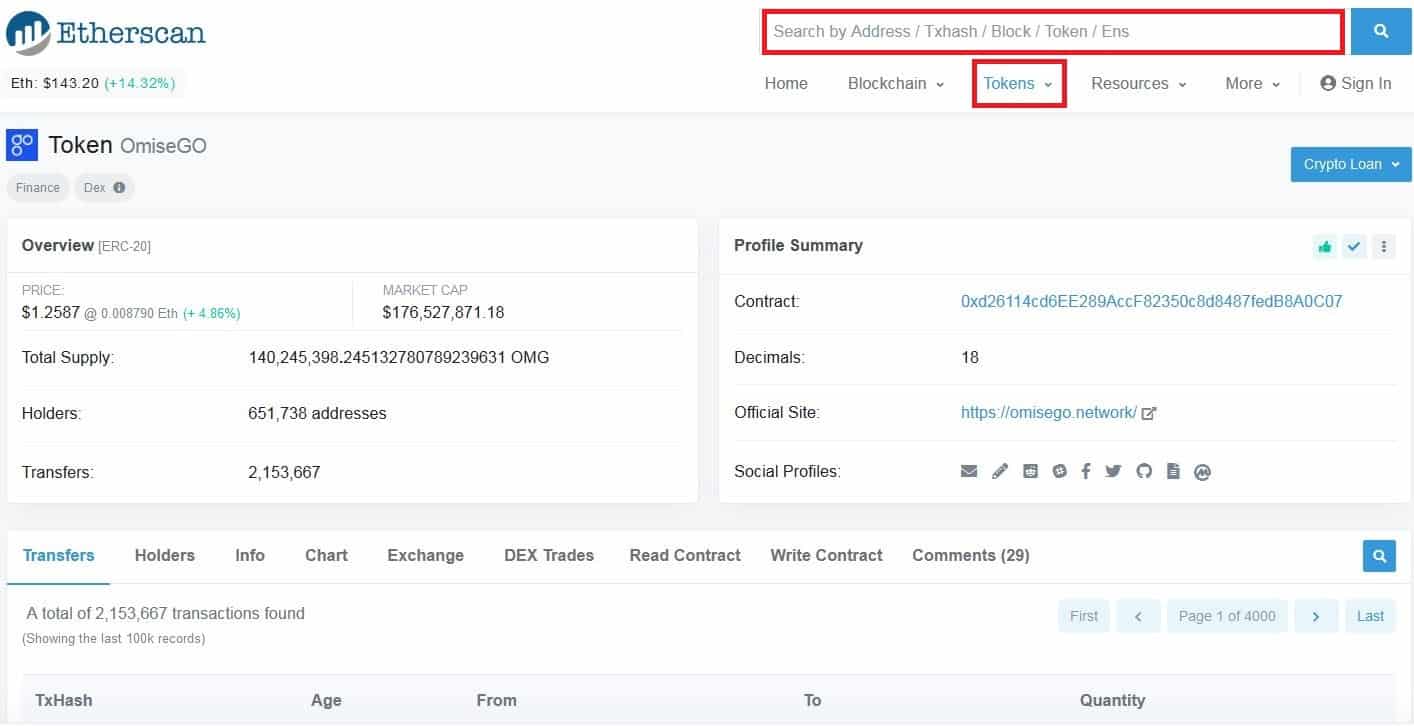
Task: Switch to the Transfers tab
Action: (59, 556)
